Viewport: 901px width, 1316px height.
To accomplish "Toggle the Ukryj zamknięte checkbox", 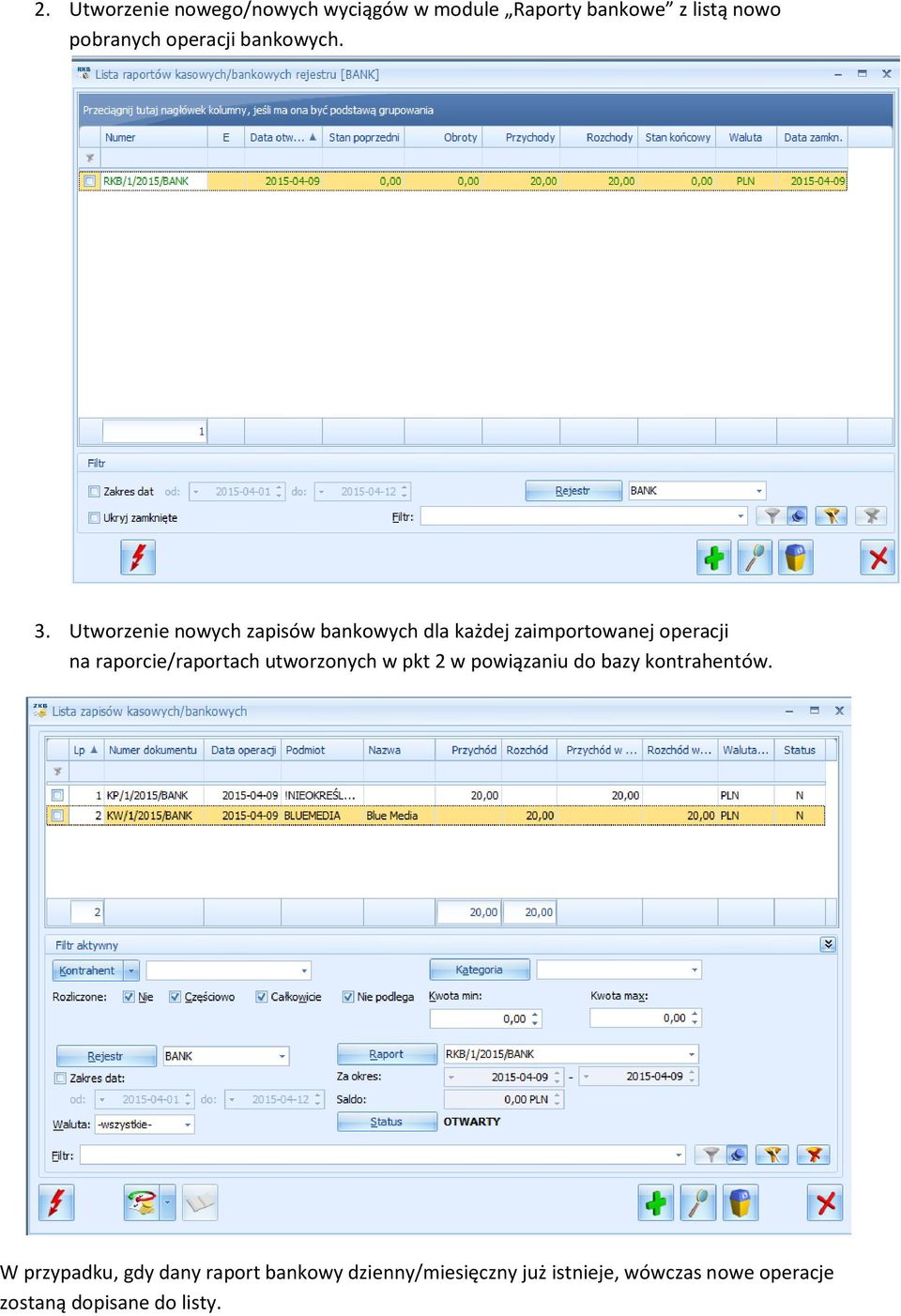I will coord(94,517).
